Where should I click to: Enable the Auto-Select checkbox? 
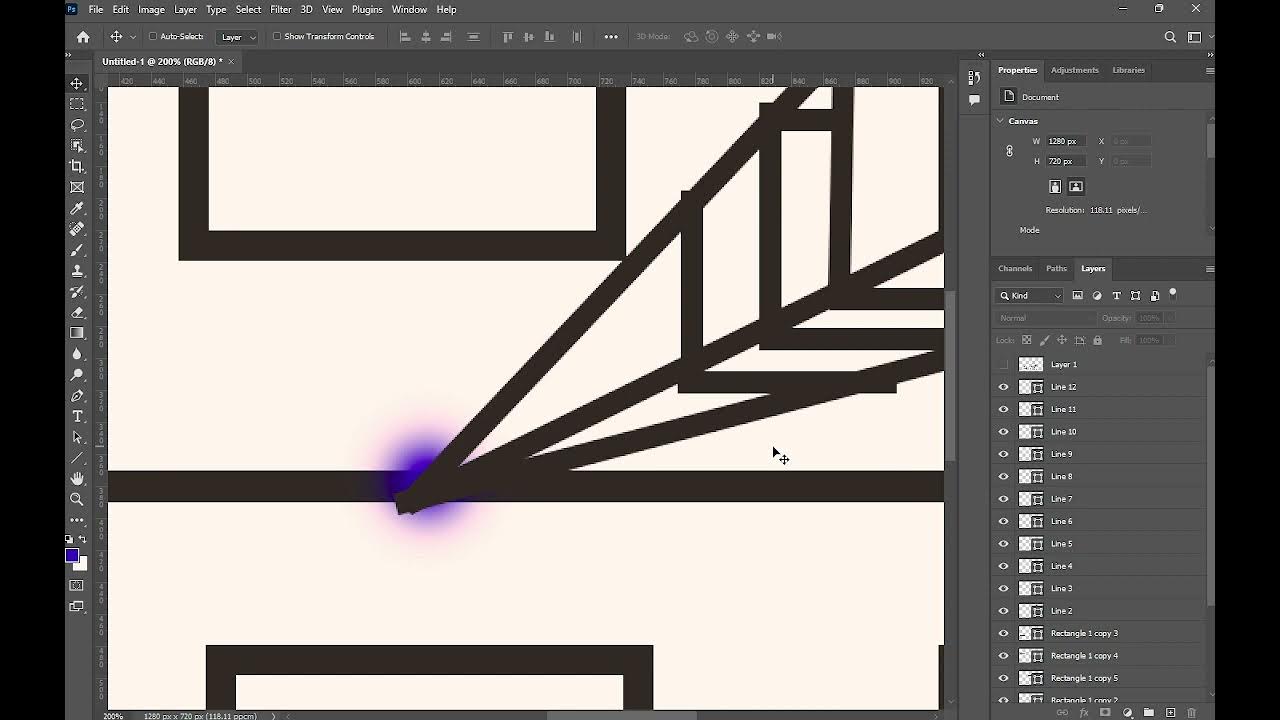[x=153, y=37]
